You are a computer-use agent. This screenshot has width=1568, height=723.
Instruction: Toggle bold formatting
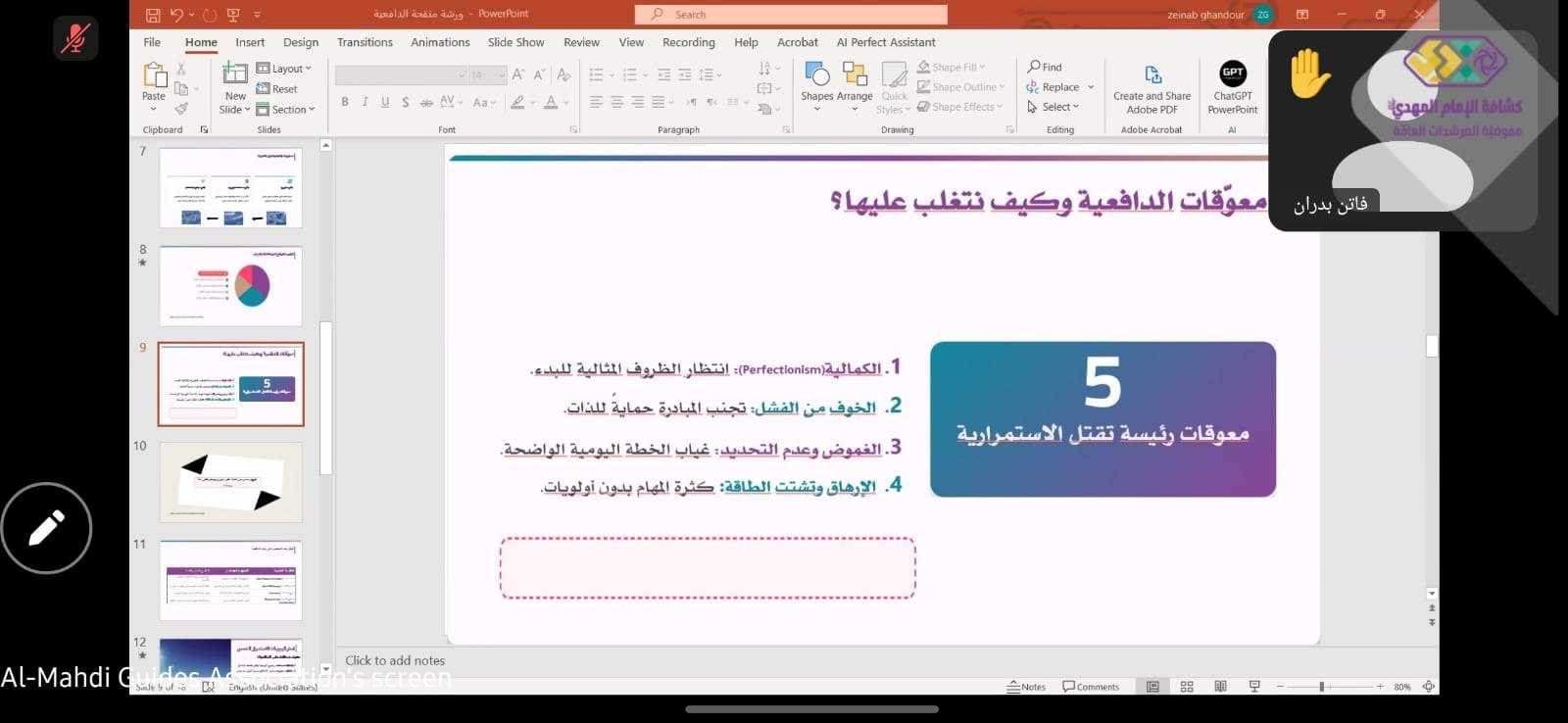345,102
